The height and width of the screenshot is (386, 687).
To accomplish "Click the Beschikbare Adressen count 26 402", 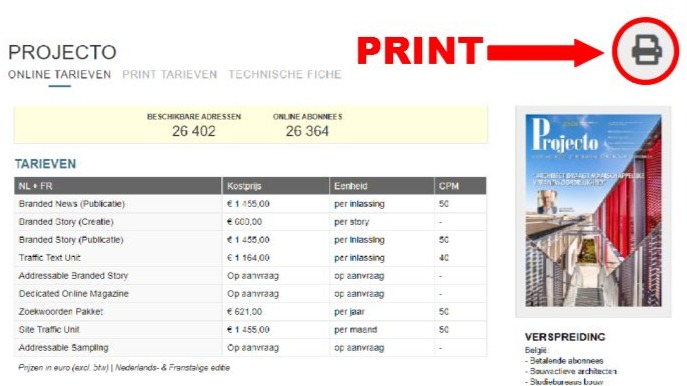I will 194,131.
